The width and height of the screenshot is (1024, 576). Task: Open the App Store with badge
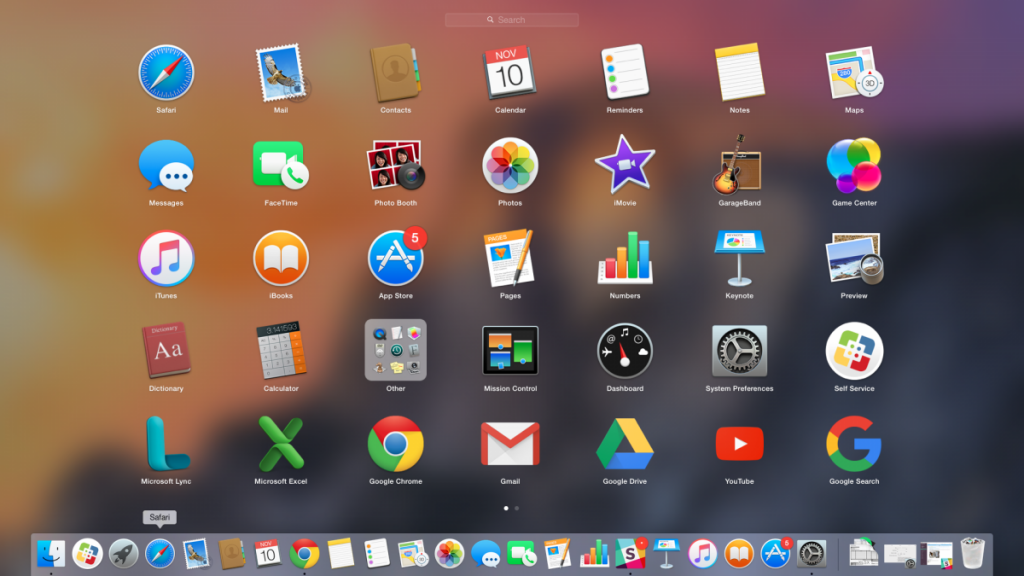point(396,258)
